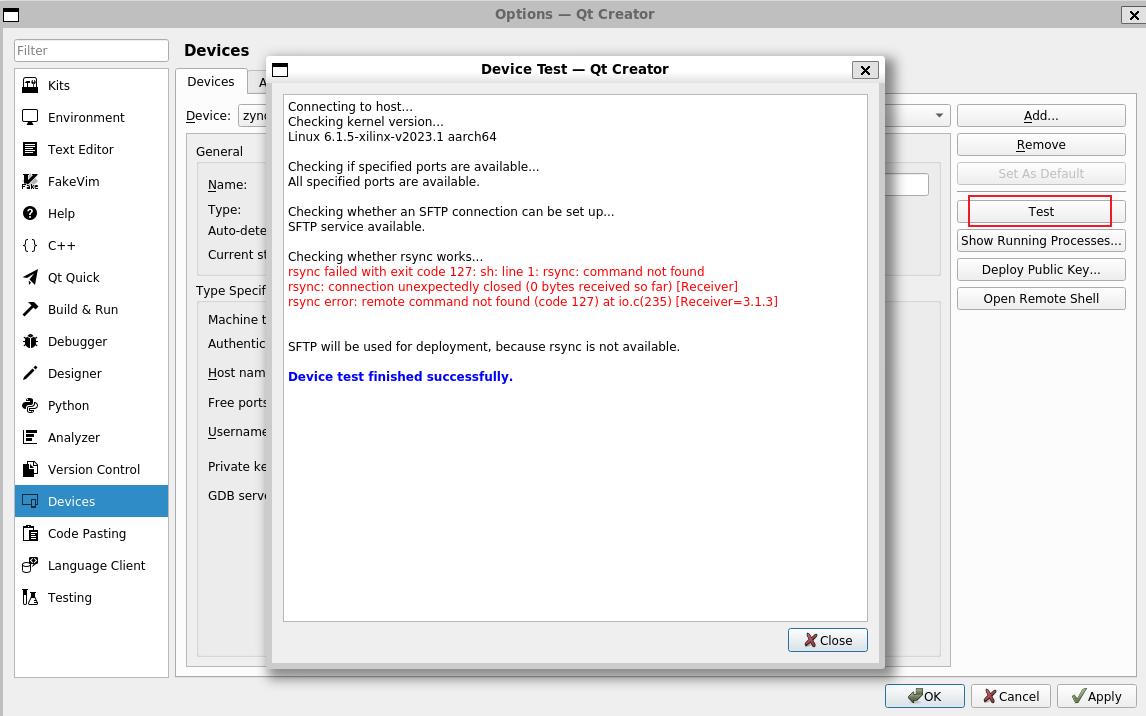This screenshot has width=1146, height=716.
Task: Click the Remove device button
Action: point(1041,145)
